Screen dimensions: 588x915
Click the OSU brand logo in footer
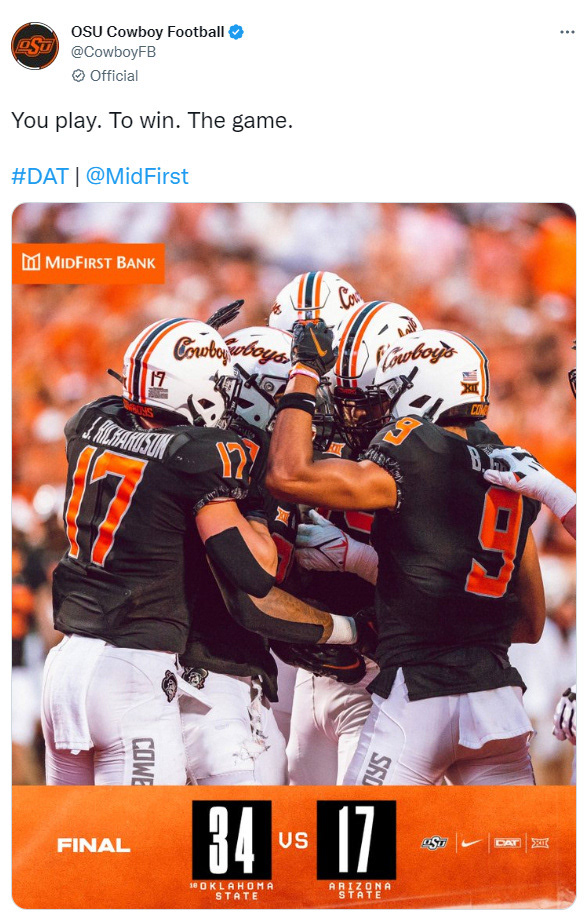click(435, 843)
